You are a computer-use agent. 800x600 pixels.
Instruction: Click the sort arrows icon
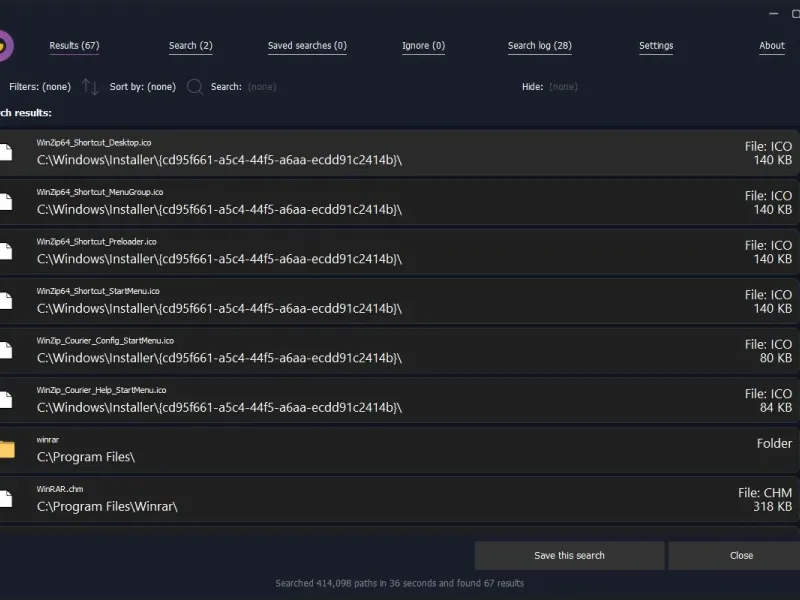[x=90, y=87]
